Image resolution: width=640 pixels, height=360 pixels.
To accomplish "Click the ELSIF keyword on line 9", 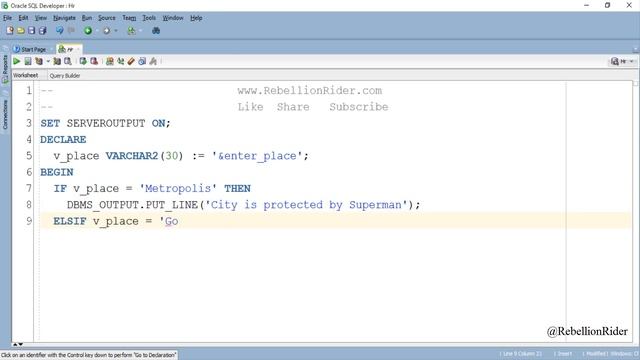I will point(70,221).
